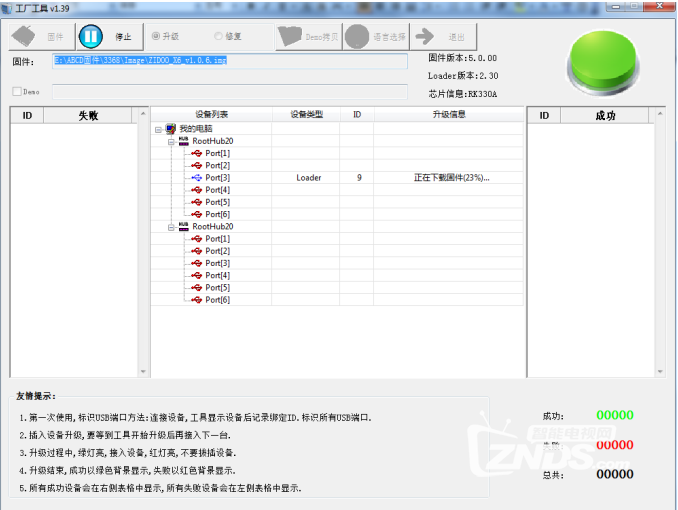Click the 工厂工具 app icon in title bar
Viewport: 678px width, 510px height.
pos(7,8)
